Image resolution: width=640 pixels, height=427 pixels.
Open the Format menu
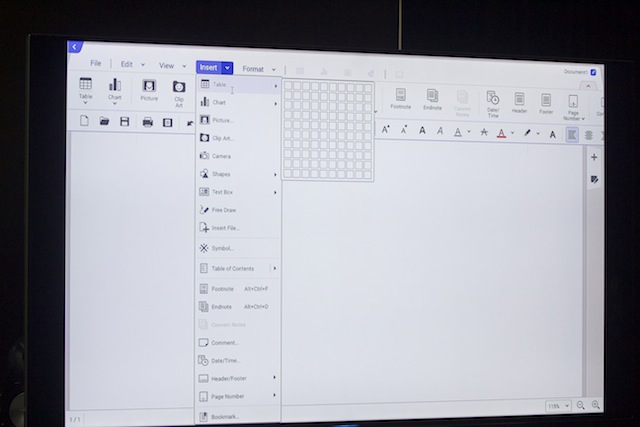click(x=253, y=69)
